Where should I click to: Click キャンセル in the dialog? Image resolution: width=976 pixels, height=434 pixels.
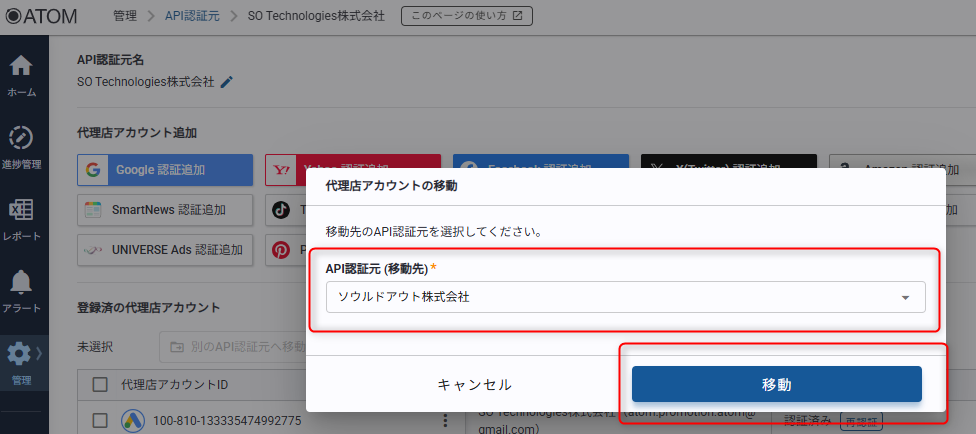tap(474, 384)
